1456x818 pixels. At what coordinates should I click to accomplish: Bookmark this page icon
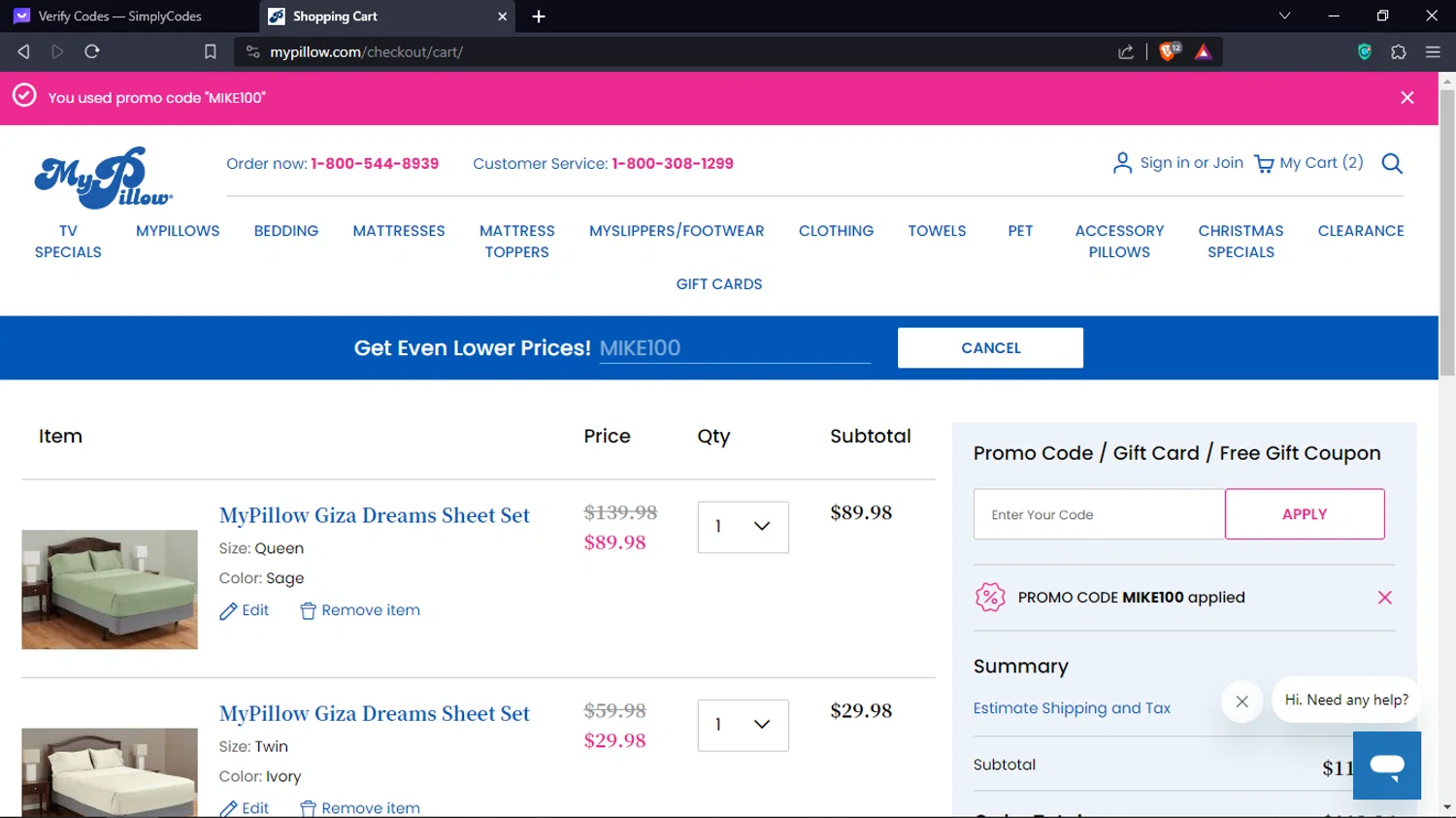[210, 51]
